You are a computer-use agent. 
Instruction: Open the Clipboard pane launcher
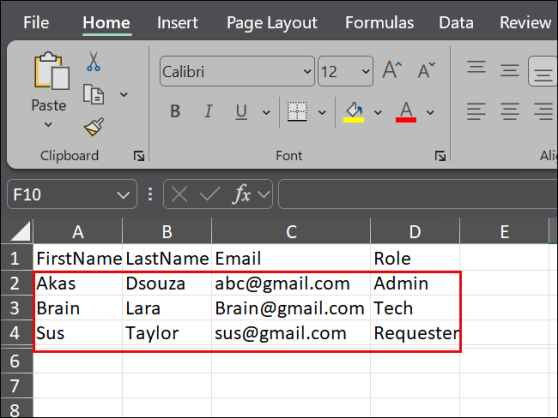(139, 156)
